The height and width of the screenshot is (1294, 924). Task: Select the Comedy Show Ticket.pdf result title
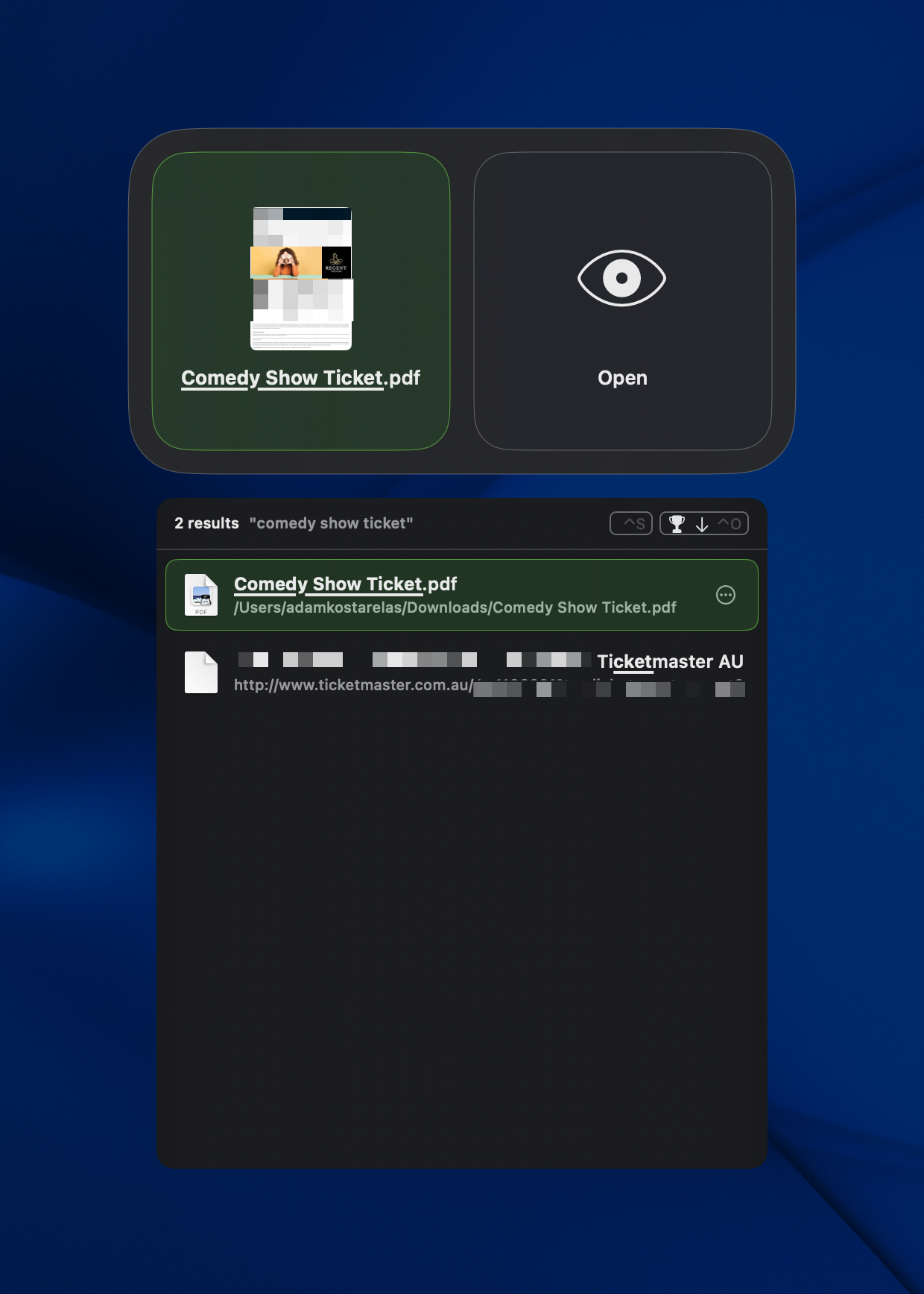coord(345,584)
